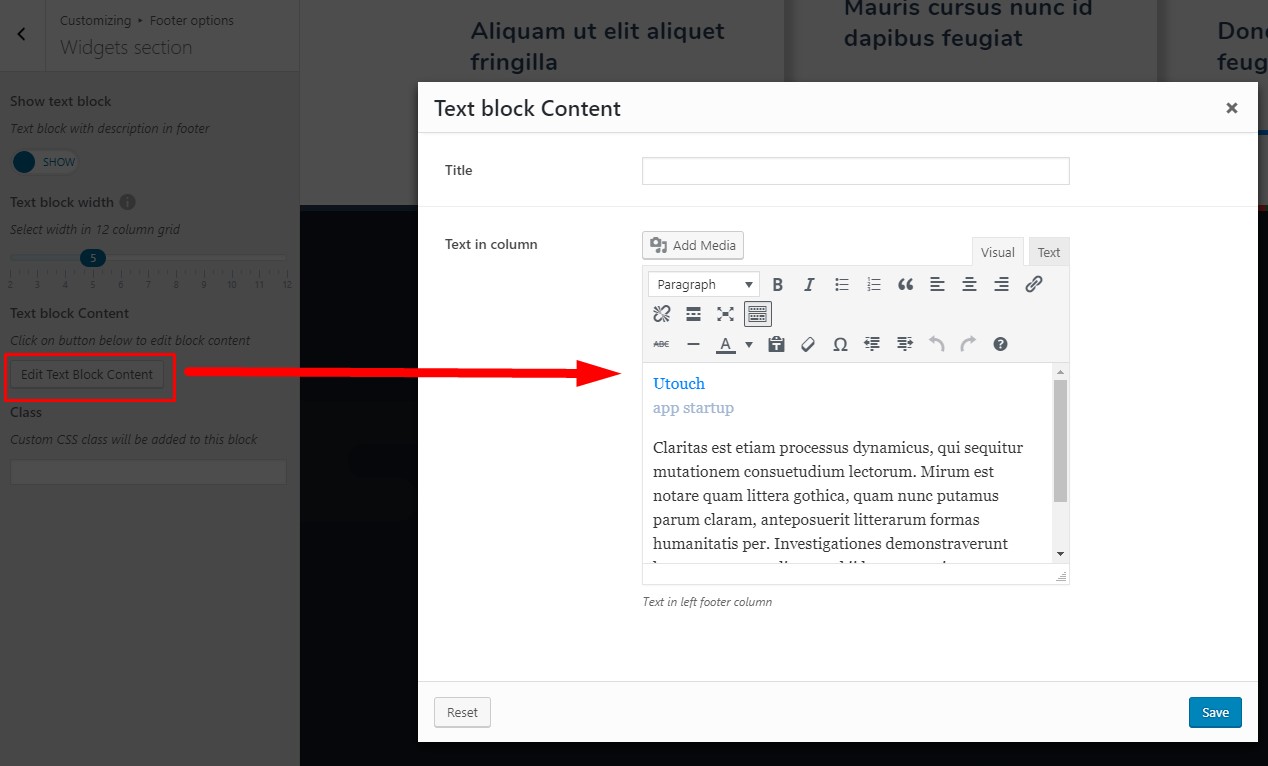1268x766 pixels.
Task: Switch to the Text editor tab
Action: point(1048,253)
